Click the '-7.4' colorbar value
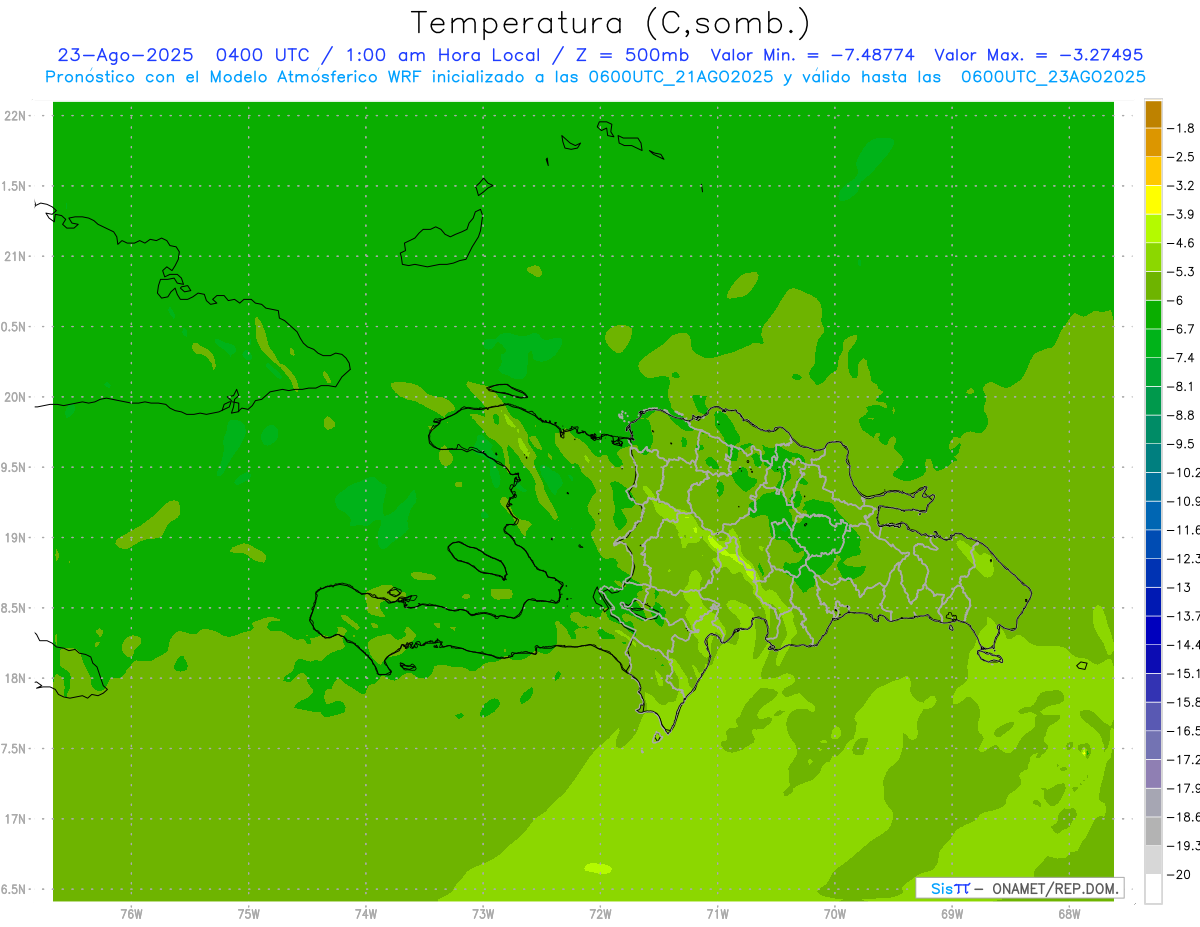Image resolution: width=1200 pixels, height=927 pixels. 1183,358
